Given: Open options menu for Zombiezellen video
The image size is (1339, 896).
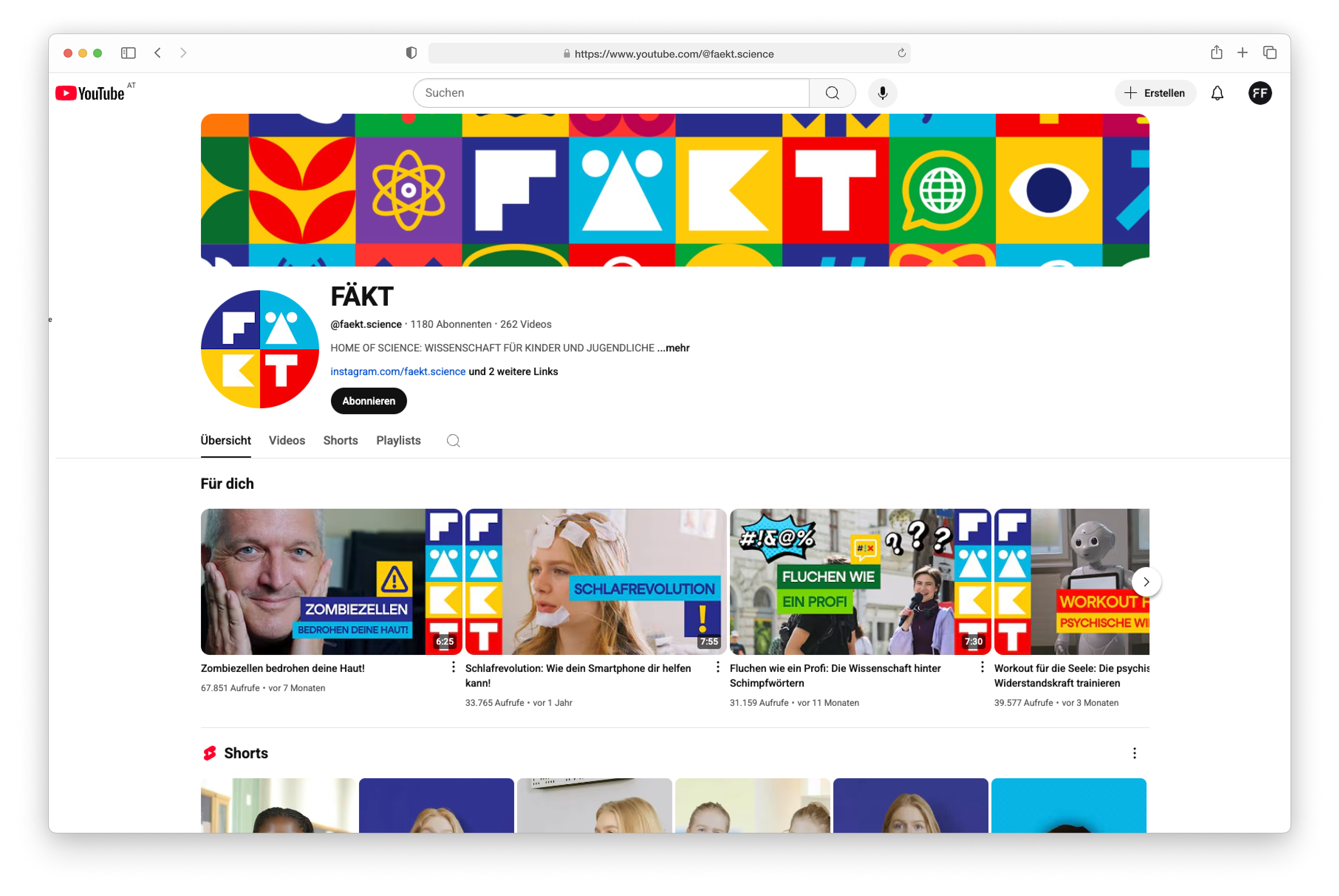Looking at the screenshot, I should point(453,667).
